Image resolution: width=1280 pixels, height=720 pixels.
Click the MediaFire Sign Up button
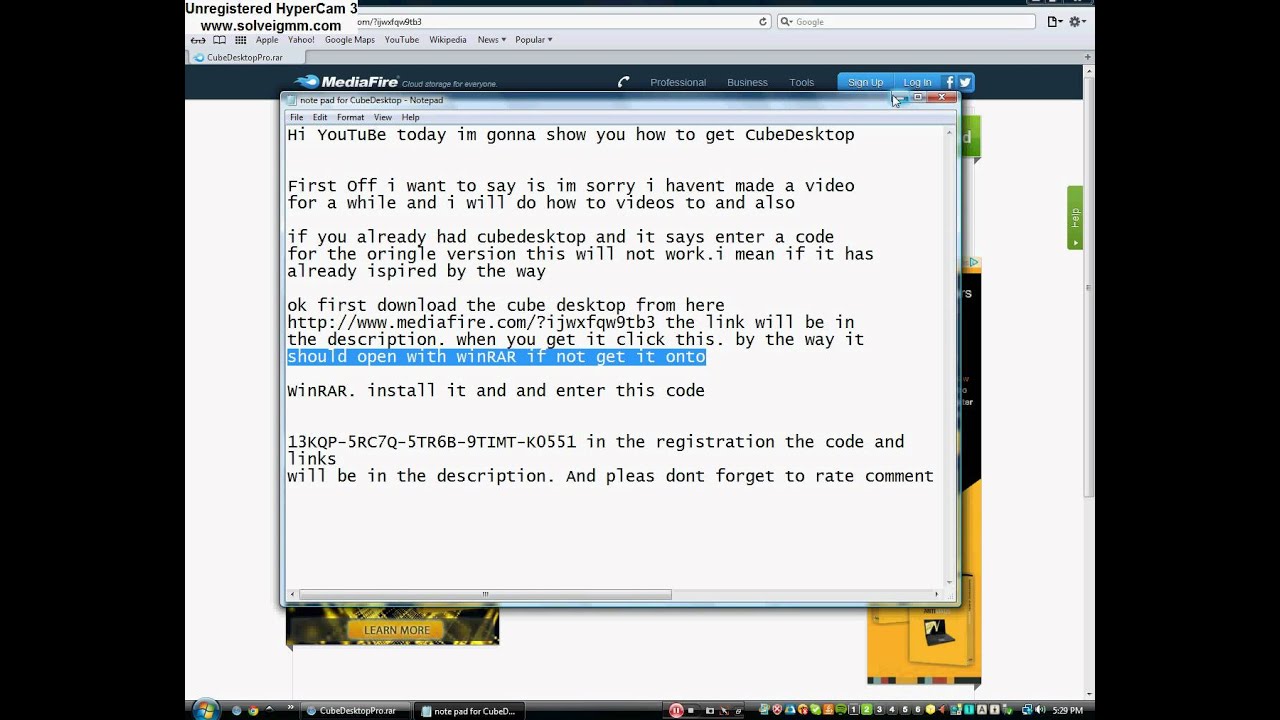[865, 82]
